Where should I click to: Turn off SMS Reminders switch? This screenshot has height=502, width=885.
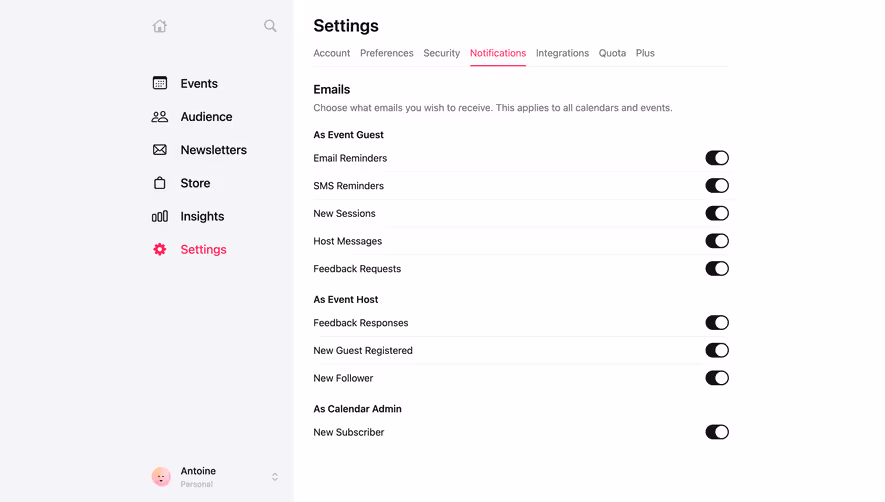point(717,186)
